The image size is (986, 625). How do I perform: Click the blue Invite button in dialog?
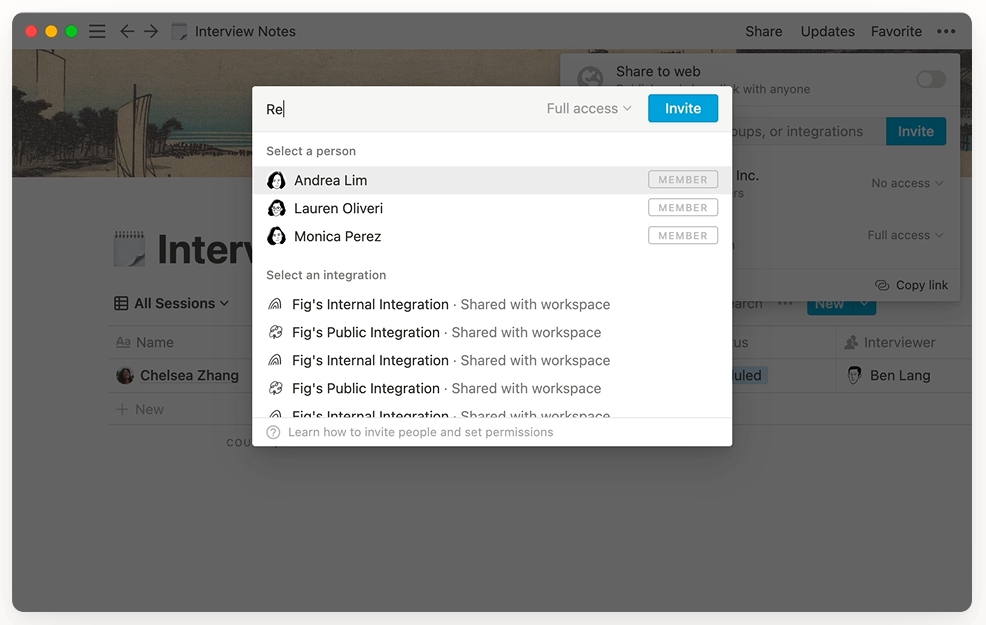click(683, 109)
